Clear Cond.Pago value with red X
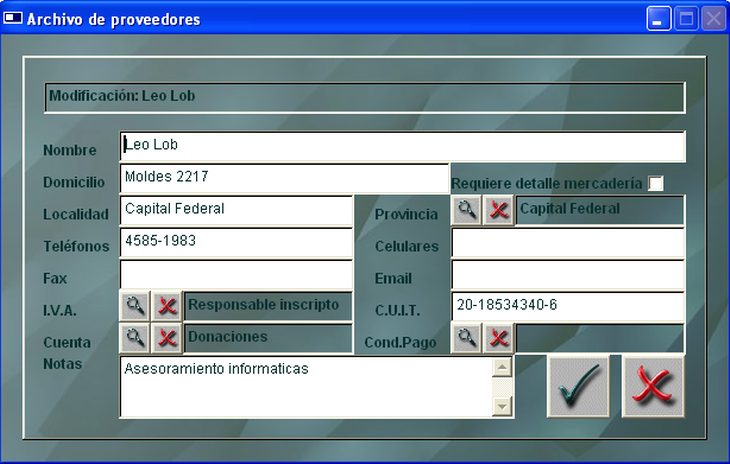The height and width of the screenshot is (464, 730). point(499,338)
